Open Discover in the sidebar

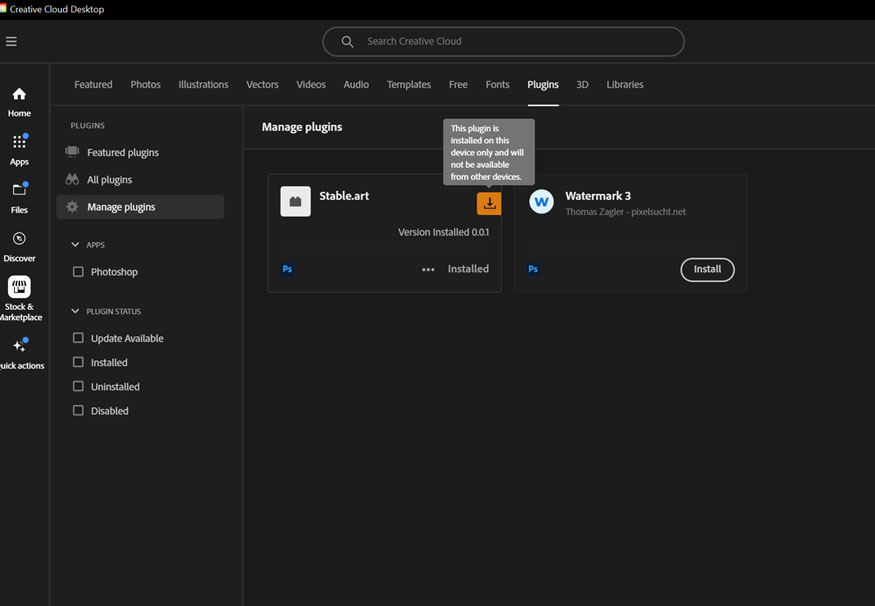(x=19, y=245)
